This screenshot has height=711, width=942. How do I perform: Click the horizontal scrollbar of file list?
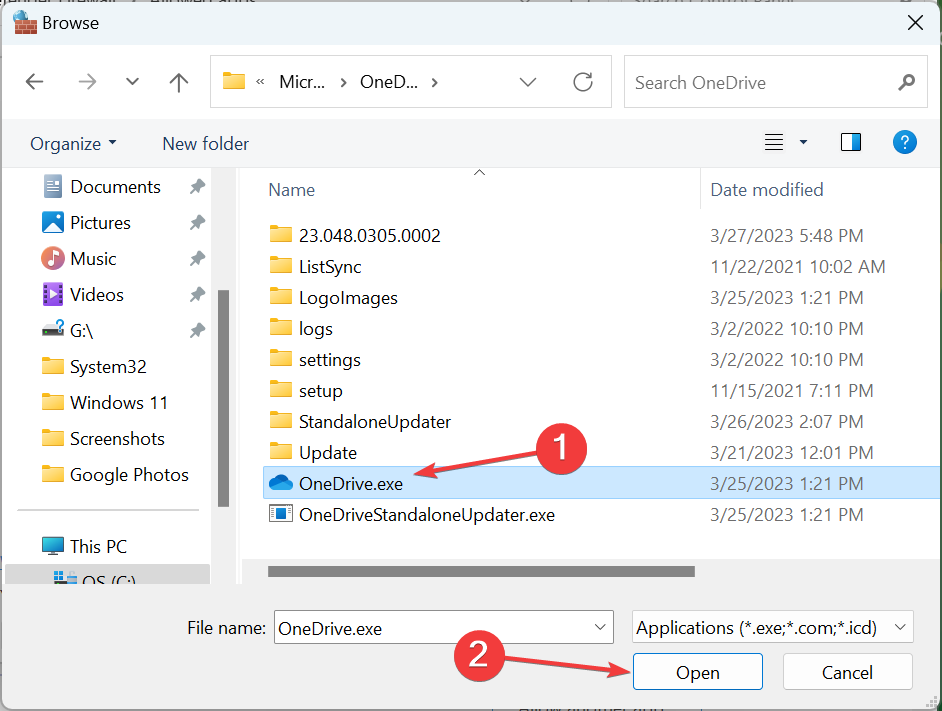481,571
